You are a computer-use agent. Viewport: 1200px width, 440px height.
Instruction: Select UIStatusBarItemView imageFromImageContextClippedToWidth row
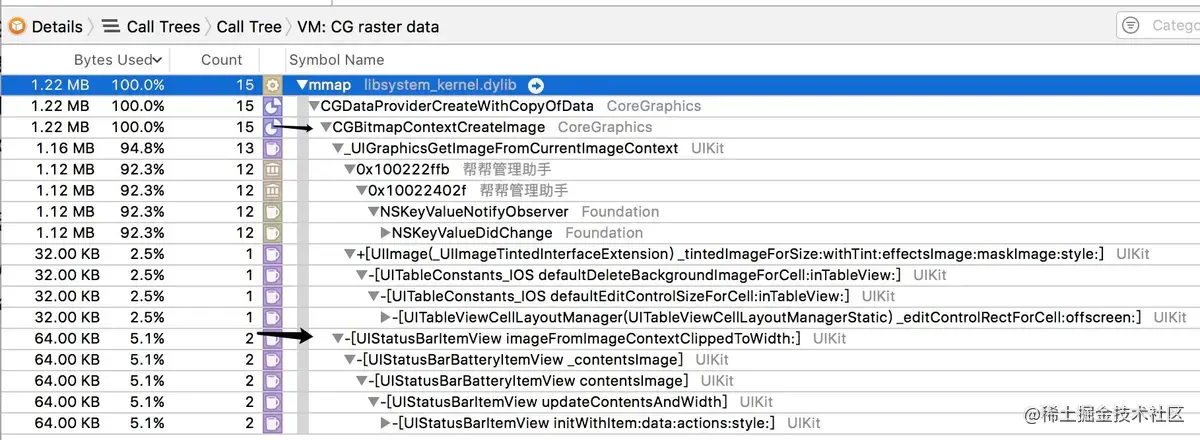coord(600,339)
